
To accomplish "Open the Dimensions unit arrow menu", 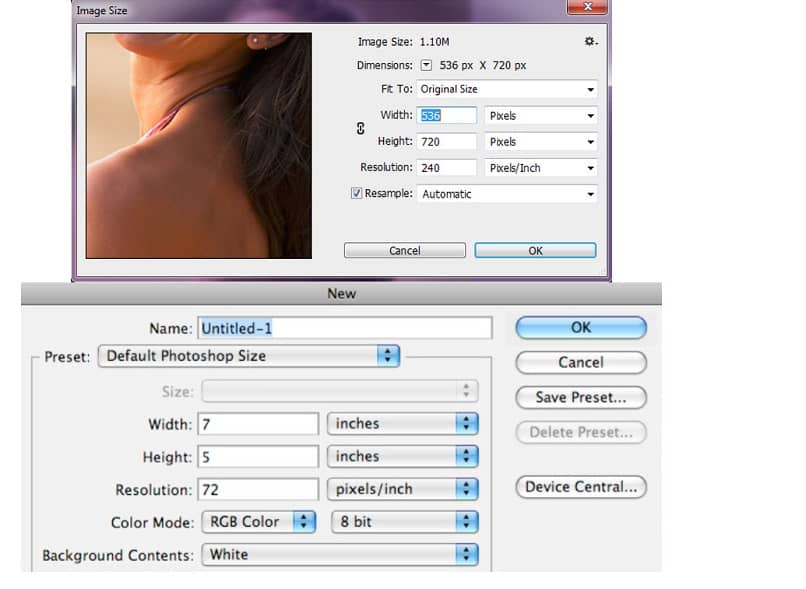I will click(426, 65).
